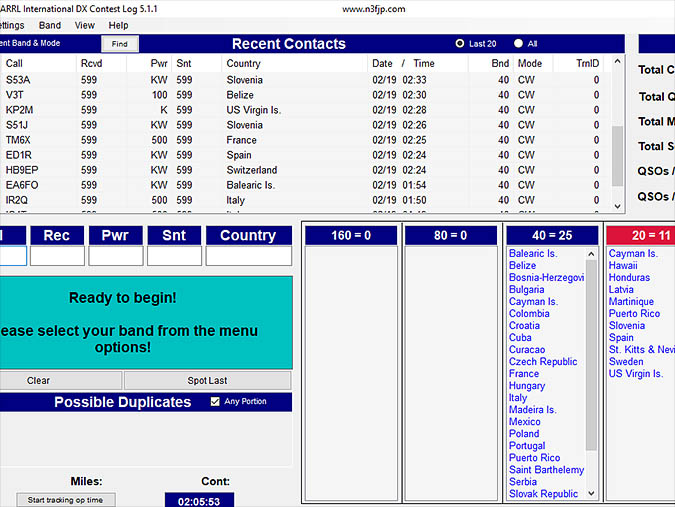
Task: Toggle the Any Portion checkbox
Action: click(215, 402)
